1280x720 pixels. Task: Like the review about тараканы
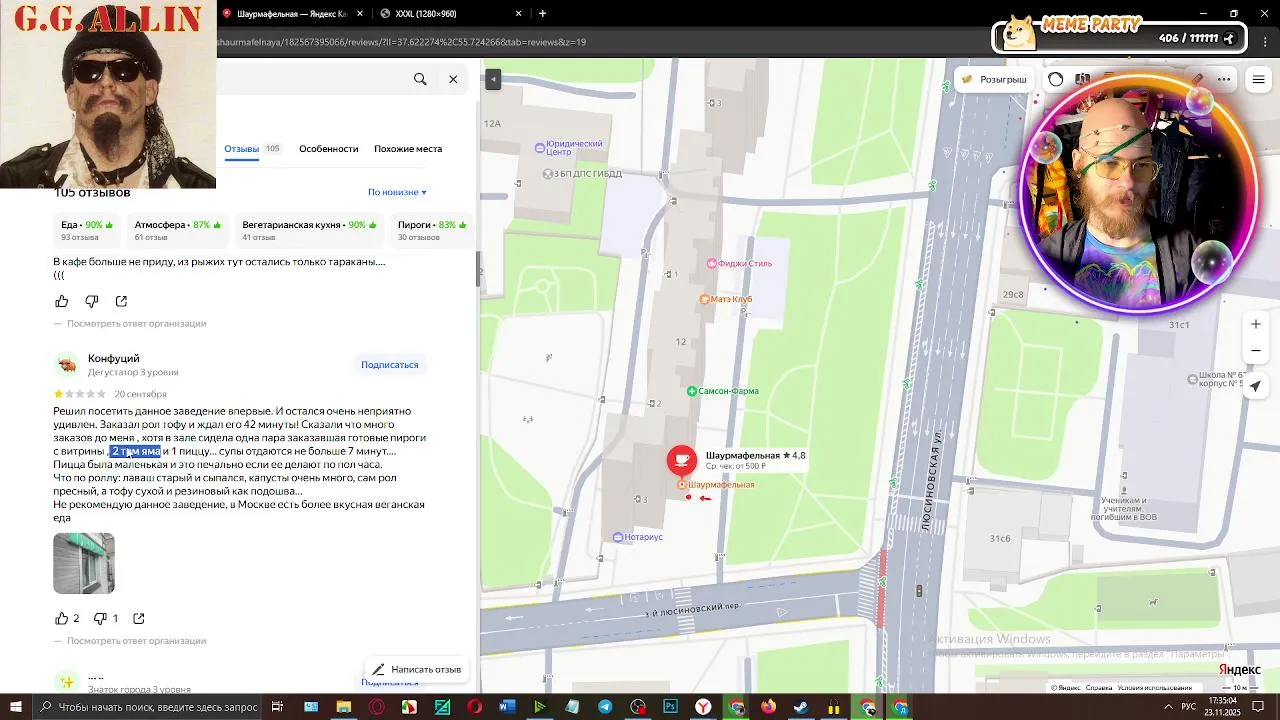click(62, 301)
